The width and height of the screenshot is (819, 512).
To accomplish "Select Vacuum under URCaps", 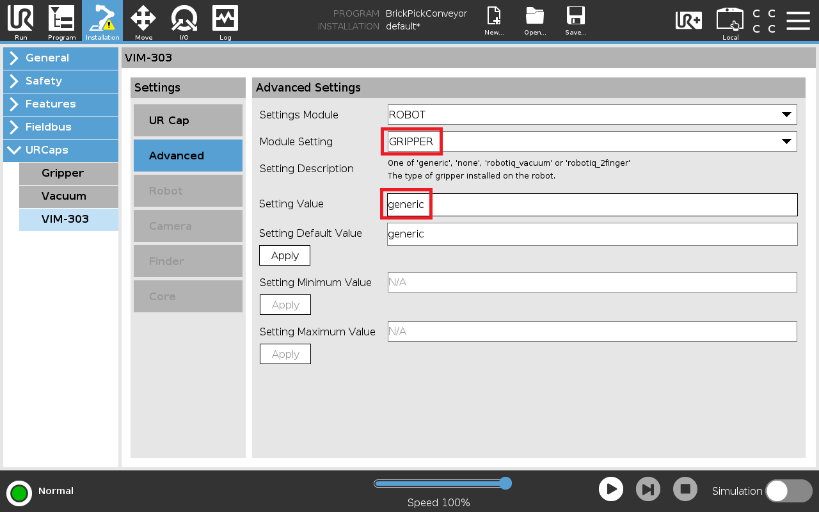I will tap(68, 196).
